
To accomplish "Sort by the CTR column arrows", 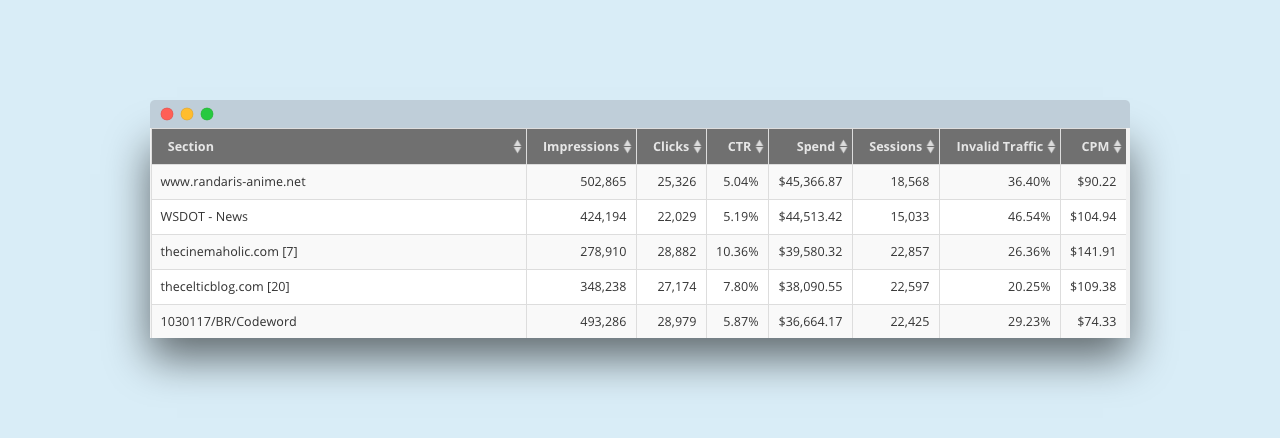I will (759, 147).
